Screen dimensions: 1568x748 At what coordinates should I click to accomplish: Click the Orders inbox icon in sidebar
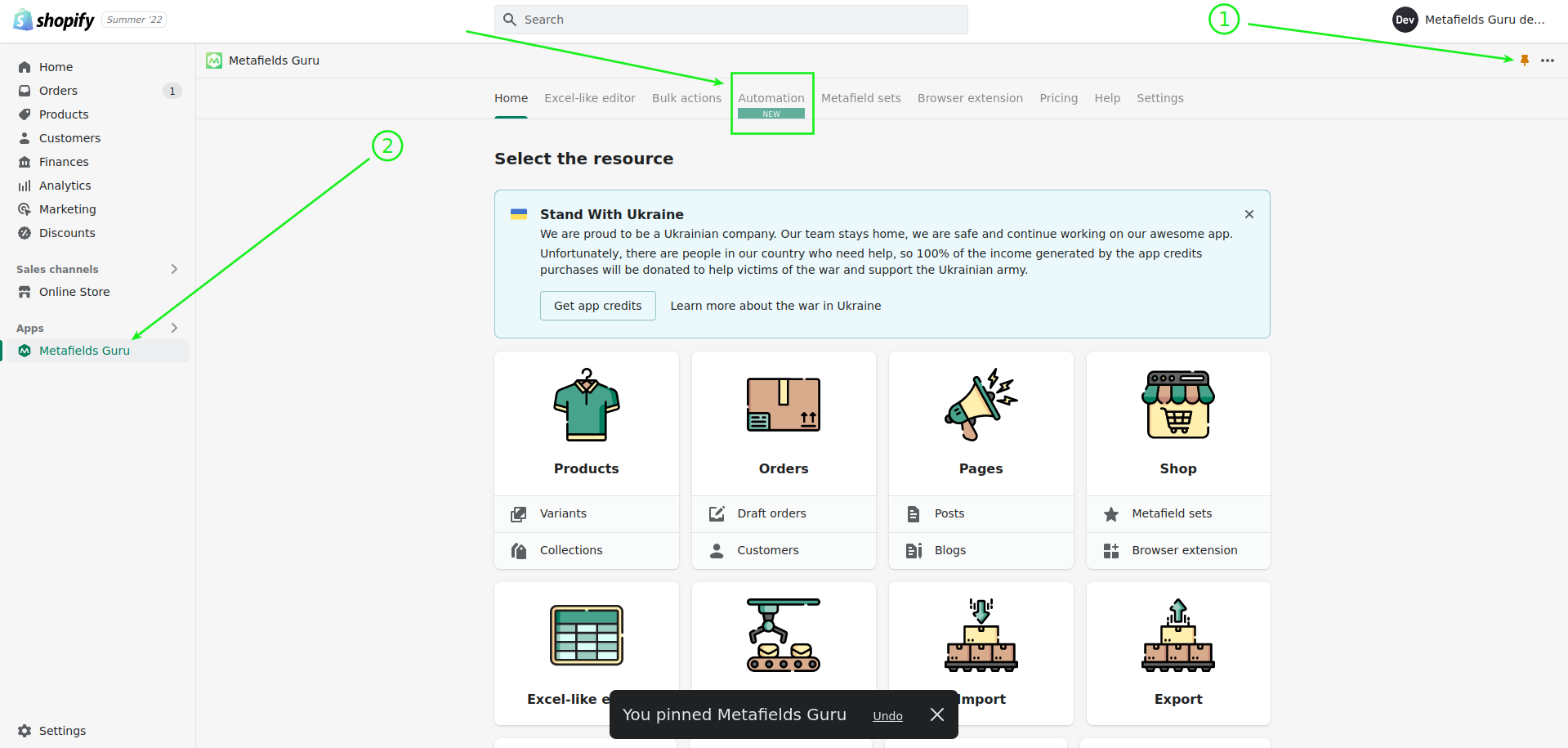[x=25, y=91]
